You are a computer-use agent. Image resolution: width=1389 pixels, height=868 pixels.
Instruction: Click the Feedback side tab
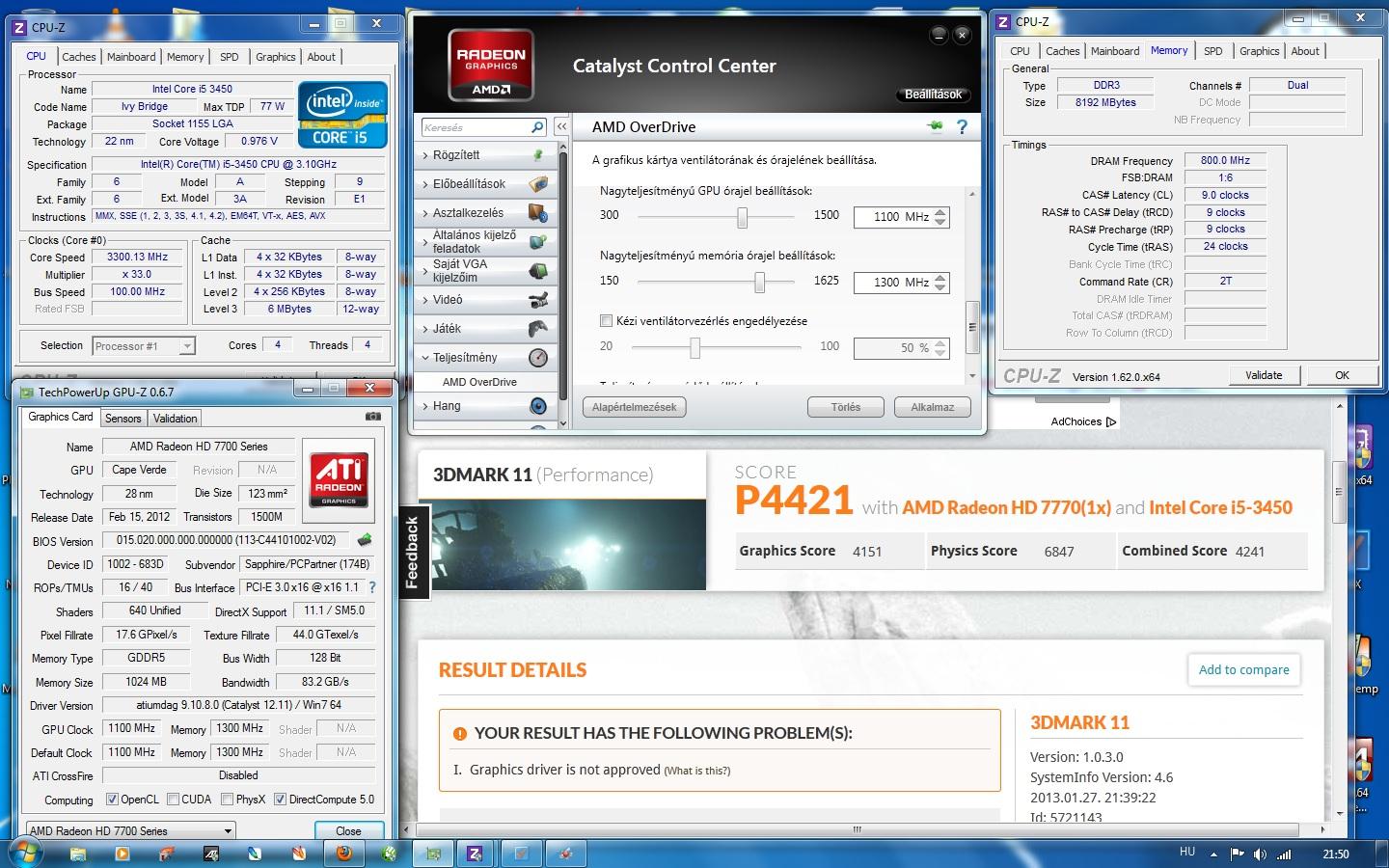[413, 553]
